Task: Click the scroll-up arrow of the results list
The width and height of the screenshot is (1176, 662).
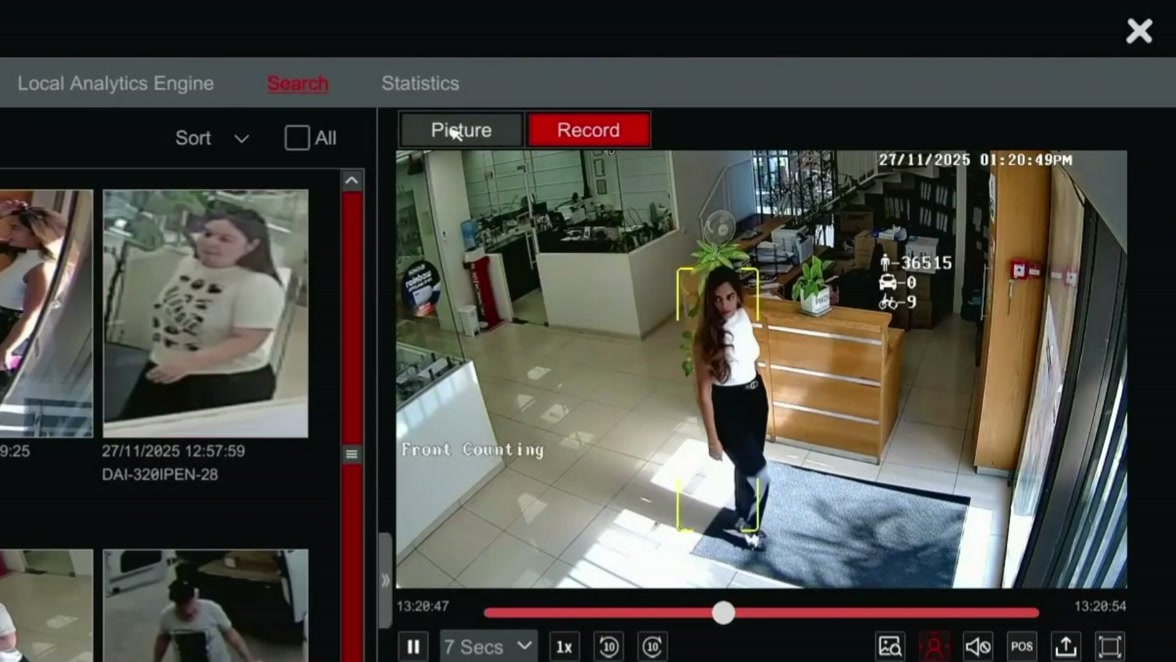Action: click(352, 181)
